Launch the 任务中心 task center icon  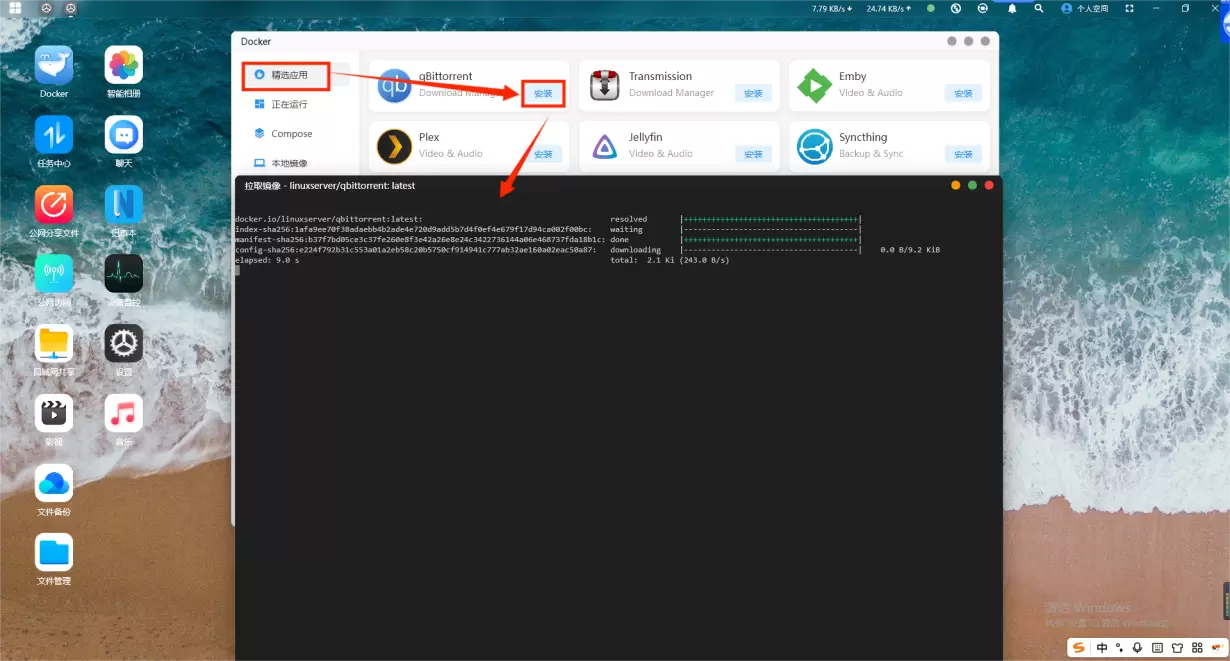coord(54,135)
